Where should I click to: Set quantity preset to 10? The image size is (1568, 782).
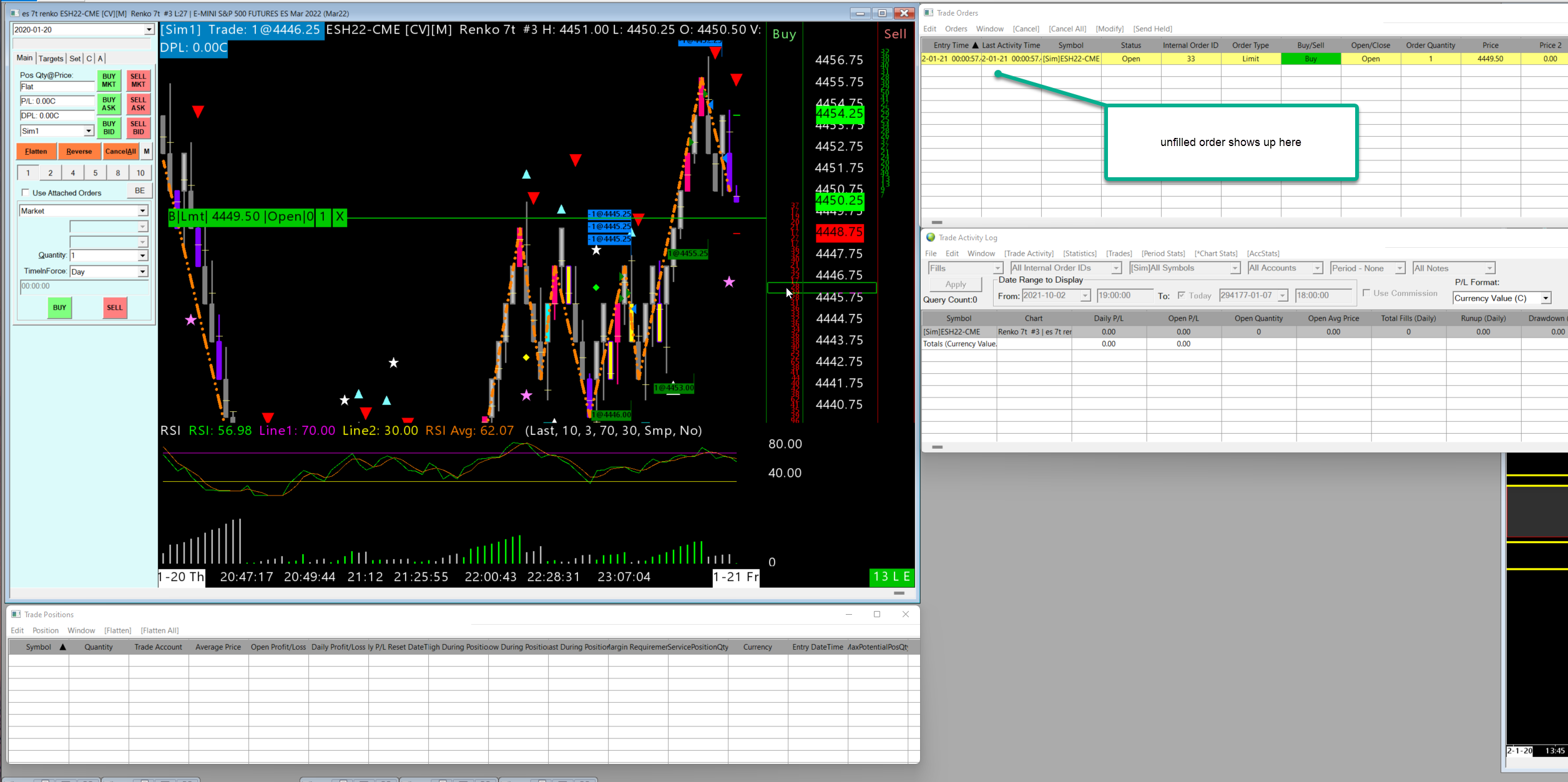(x=140, y=173)
